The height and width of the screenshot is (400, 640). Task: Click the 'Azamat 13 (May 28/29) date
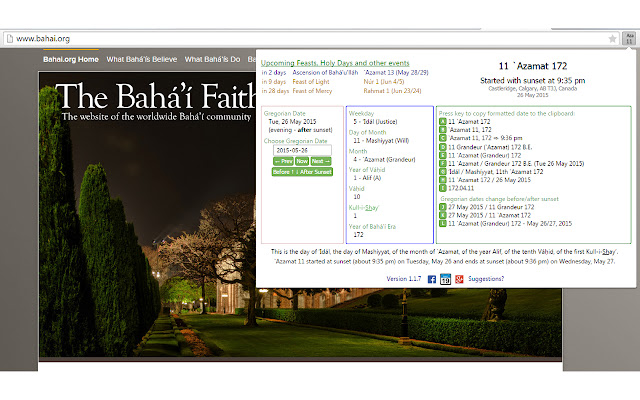click(396, 72)
